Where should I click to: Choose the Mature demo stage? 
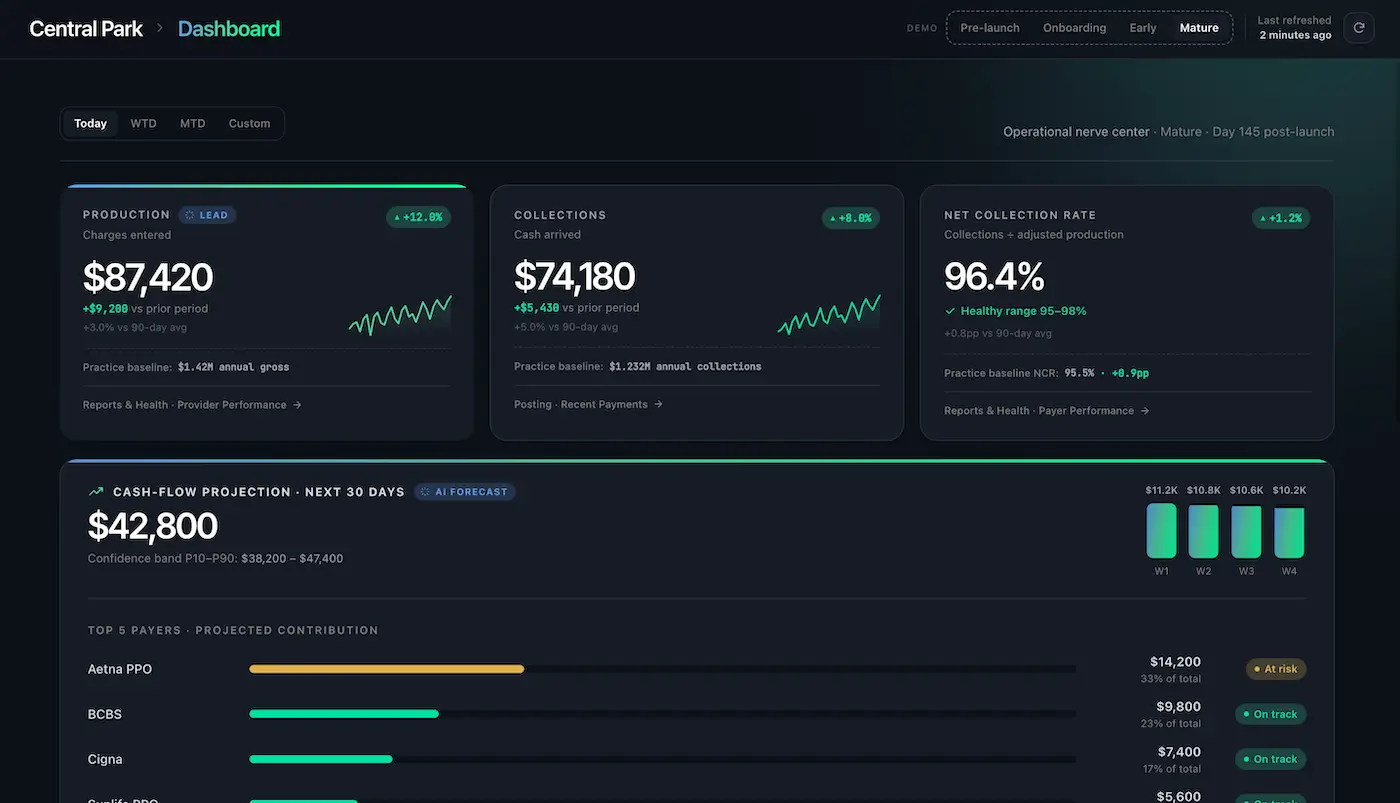click(x=1199, y=28)
